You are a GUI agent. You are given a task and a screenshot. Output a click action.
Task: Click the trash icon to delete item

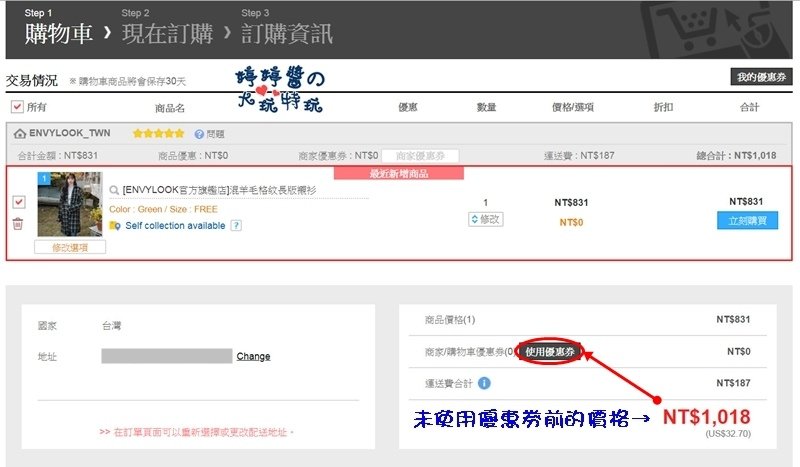point(18,224)
